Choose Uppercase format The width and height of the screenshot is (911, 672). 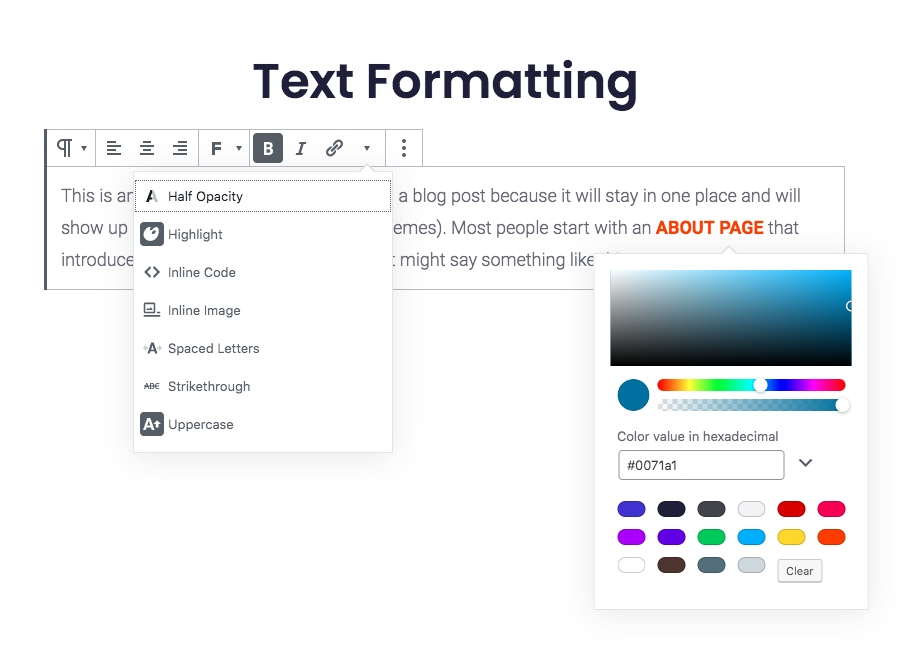click(x=263, y=425)
